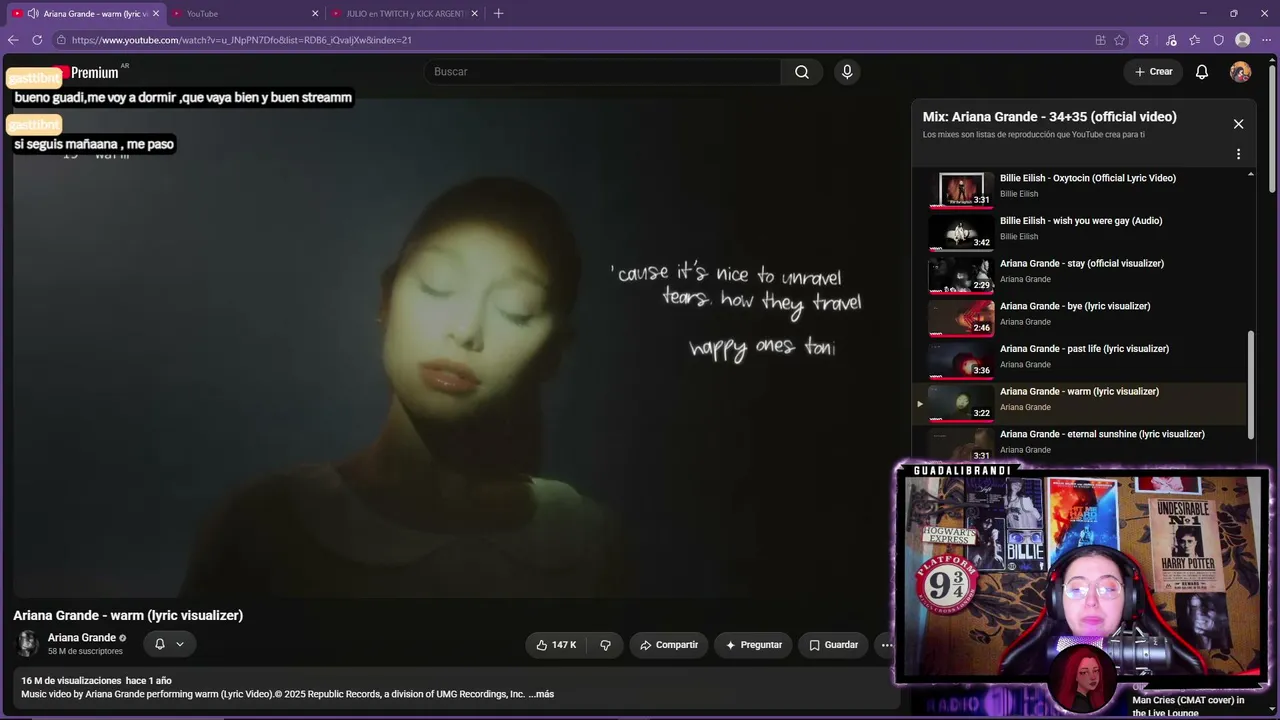Click the Preguntar button

(x=754, y=645)
